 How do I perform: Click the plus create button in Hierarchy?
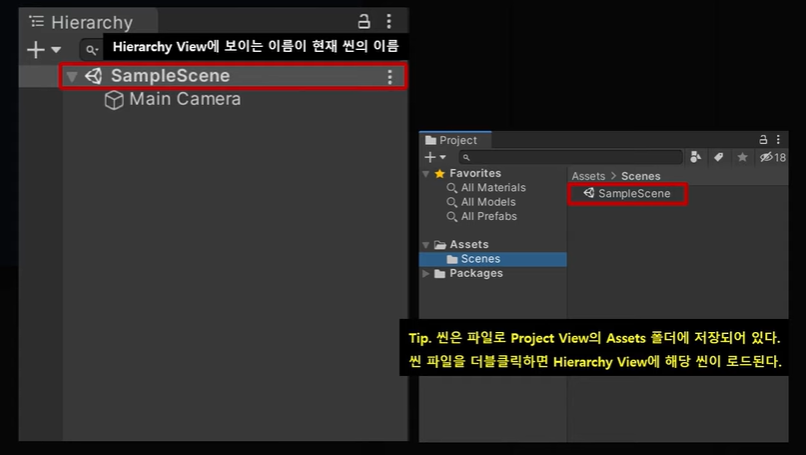click(x=35, y=49)
